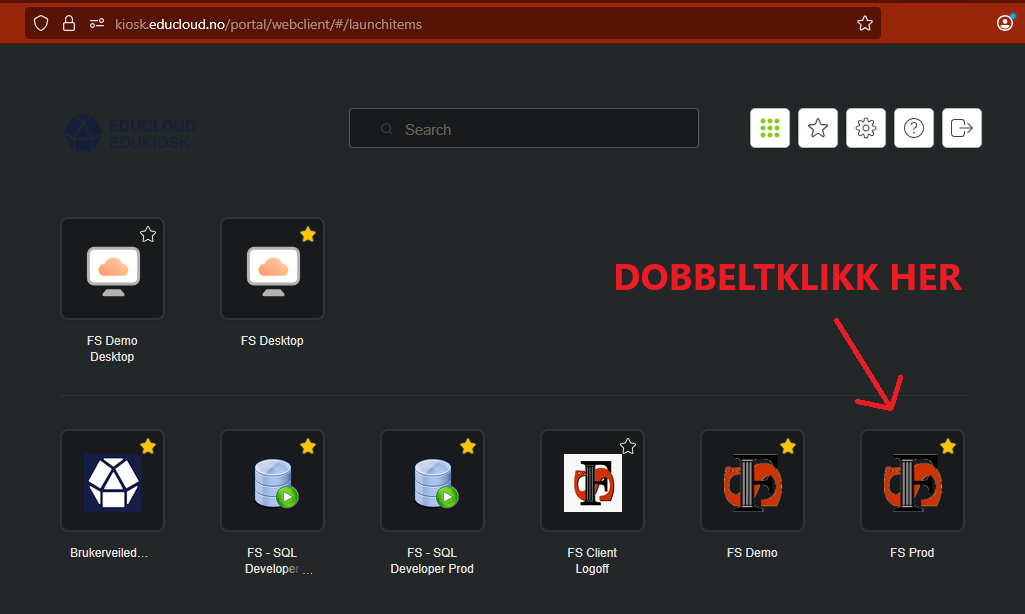Remove FS Prod favorite star
Viewport: 1025px width, 614px height.
pos(948,446)
